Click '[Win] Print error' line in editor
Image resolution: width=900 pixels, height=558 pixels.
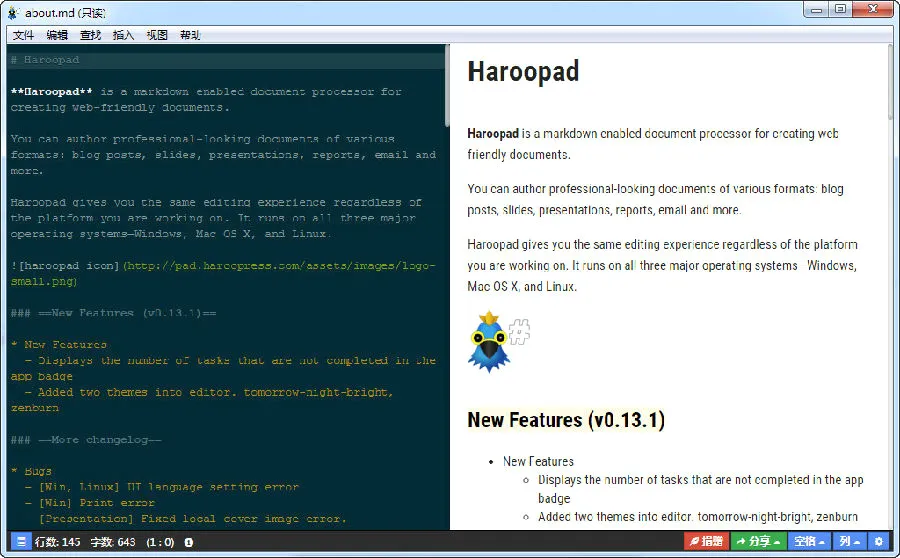(90, 503)
